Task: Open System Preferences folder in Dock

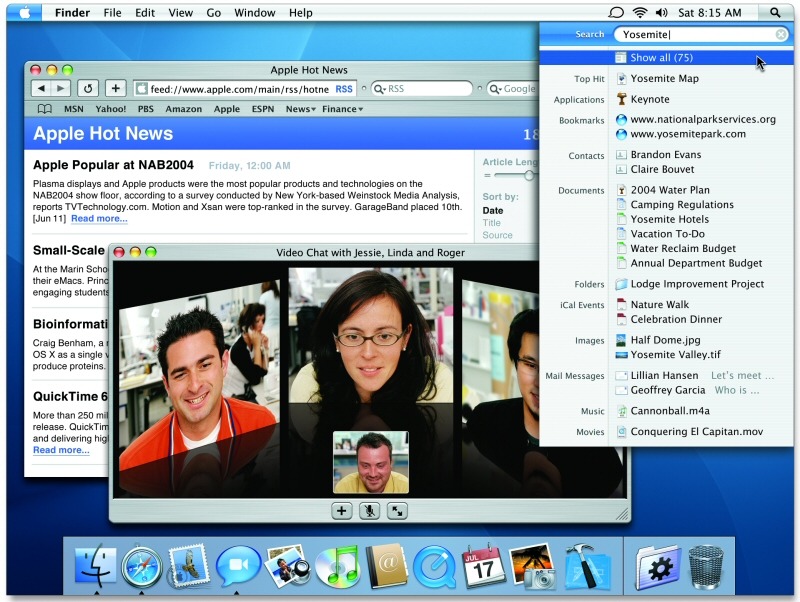Action: click(658, 567)
